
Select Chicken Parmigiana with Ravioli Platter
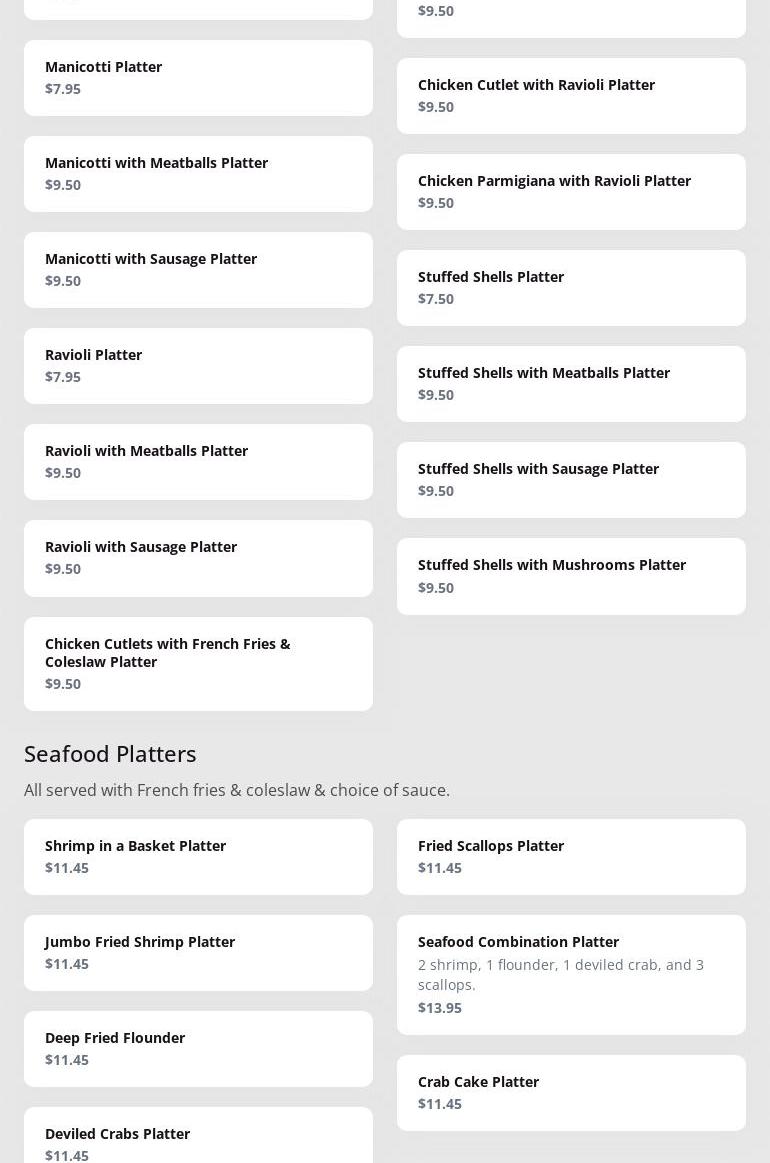571,192
